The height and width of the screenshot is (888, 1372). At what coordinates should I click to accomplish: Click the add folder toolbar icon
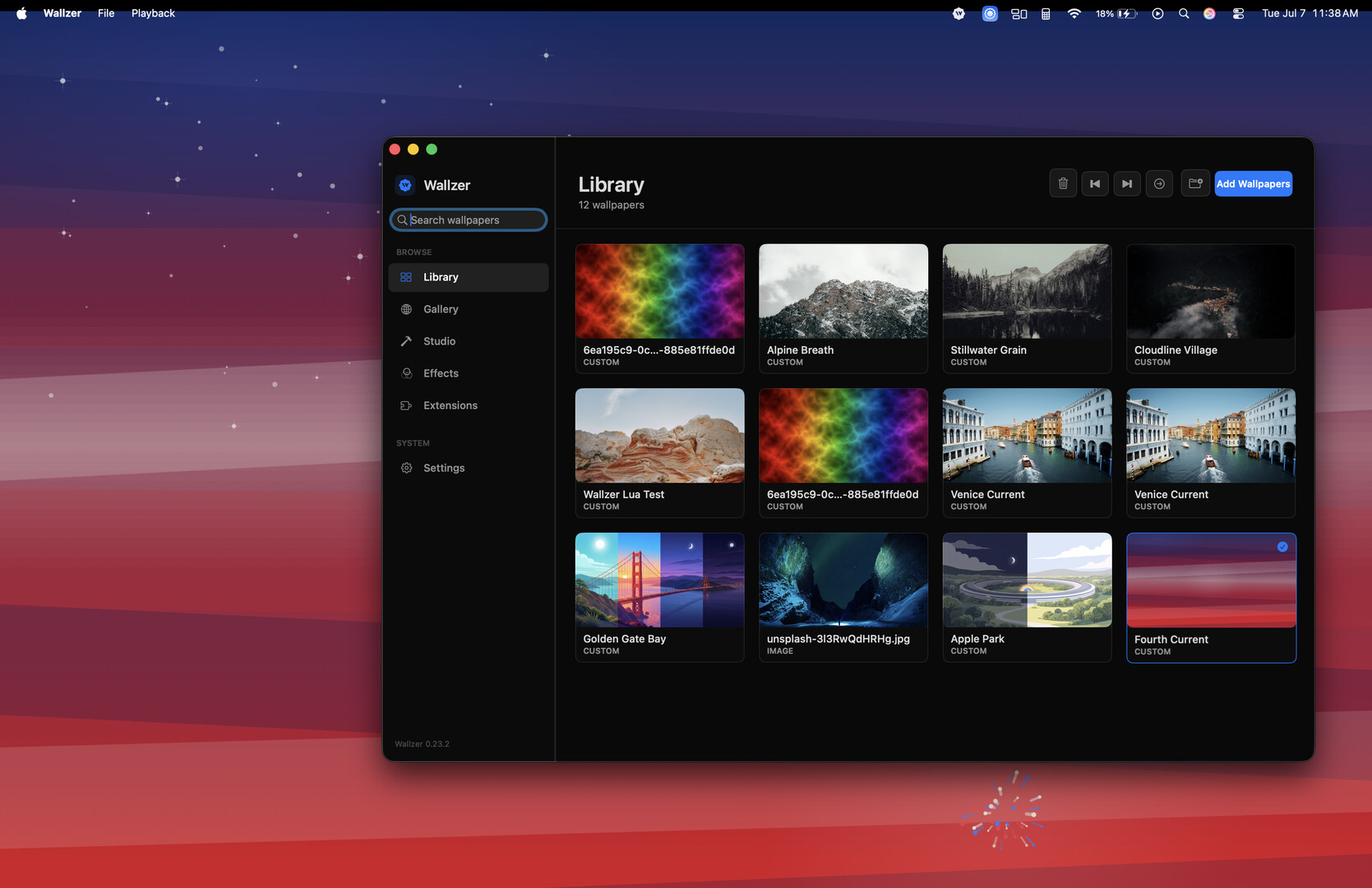1195,183
